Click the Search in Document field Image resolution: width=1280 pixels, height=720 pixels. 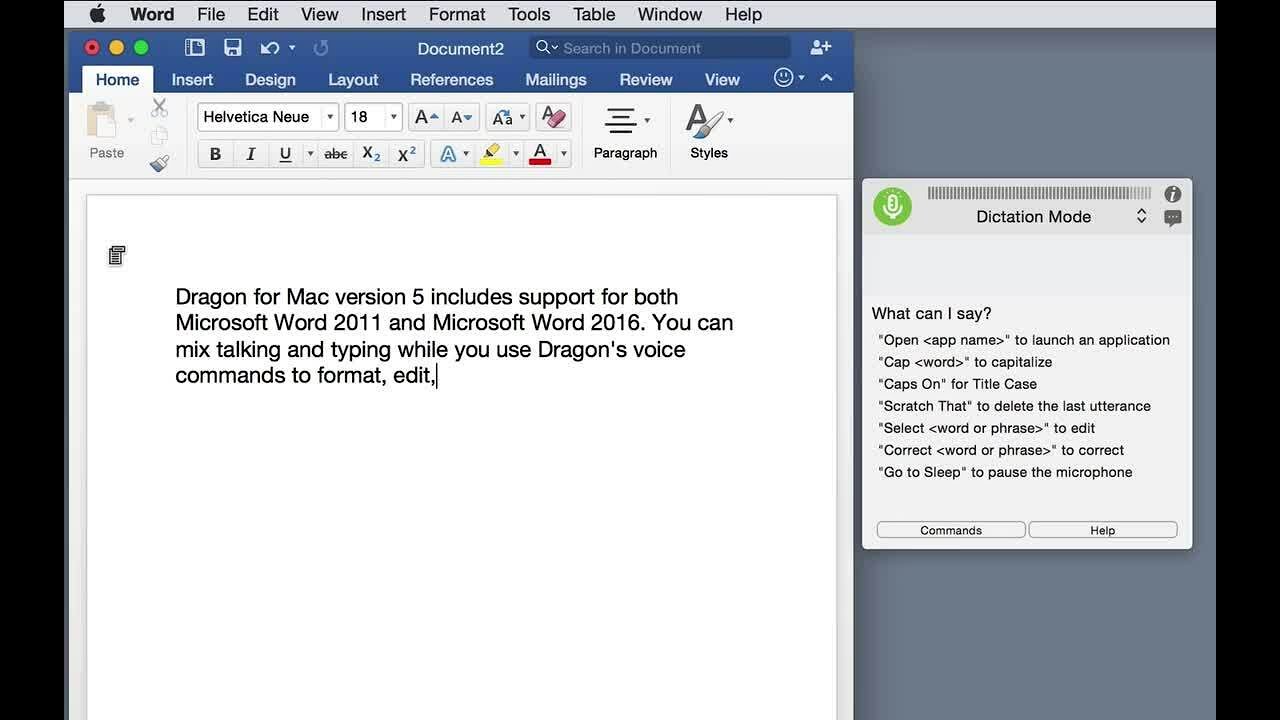click(660, 48)
